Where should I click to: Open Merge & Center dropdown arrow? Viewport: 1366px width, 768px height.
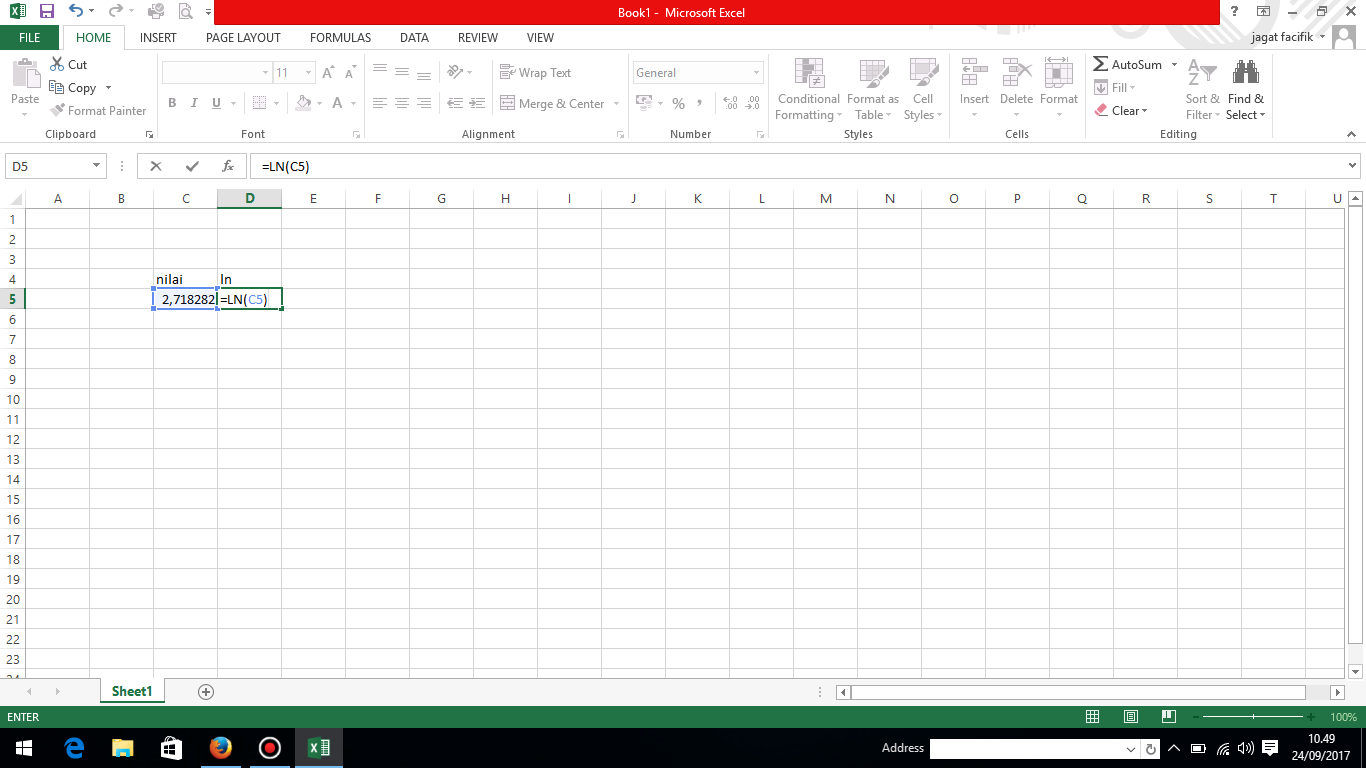(x=616, y=103)
